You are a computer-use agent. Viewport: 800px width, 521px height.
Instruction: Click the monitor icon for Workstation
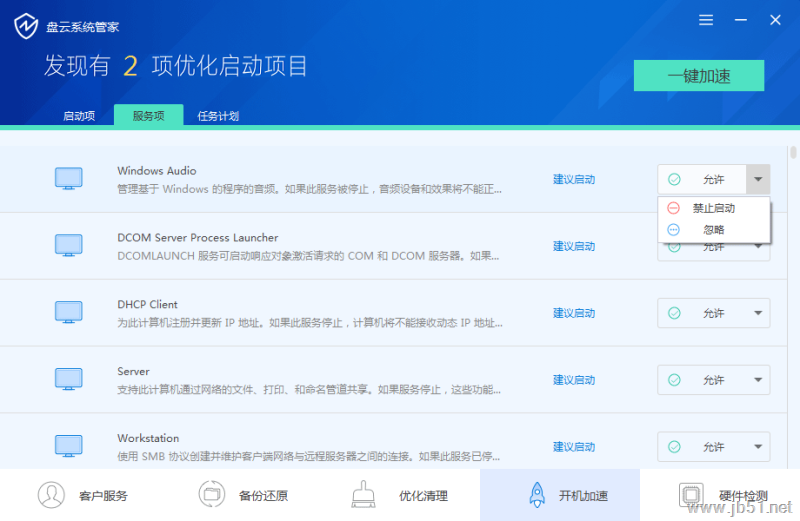(68, 446)
